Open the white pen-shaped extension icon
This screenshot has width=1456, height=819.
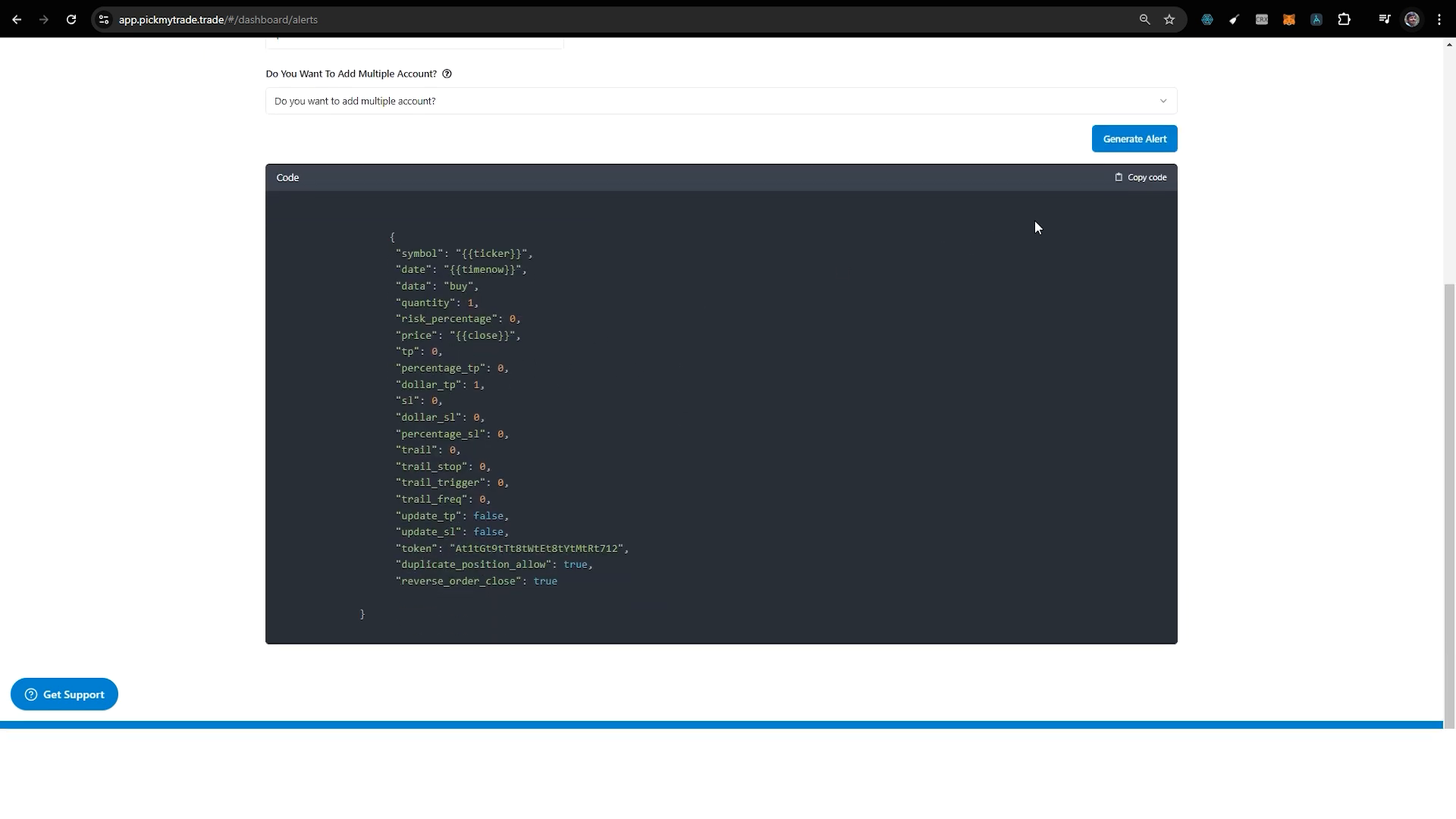(x=1234, y=20)
